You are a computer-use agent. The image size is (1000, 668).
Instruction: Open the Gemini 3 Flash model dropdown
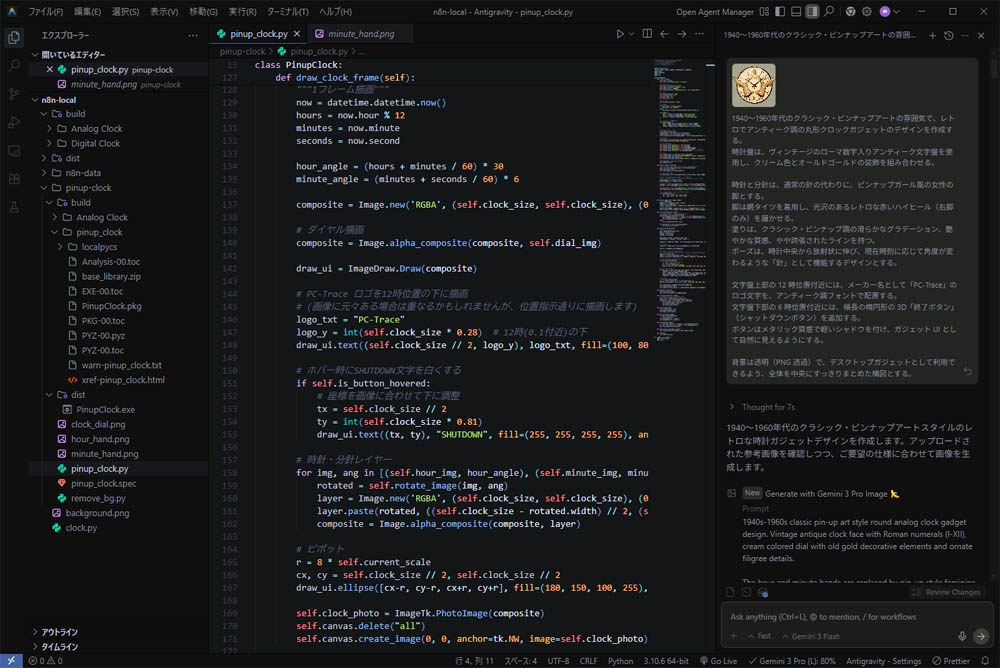pyautogui.click(x=814, y=636)
